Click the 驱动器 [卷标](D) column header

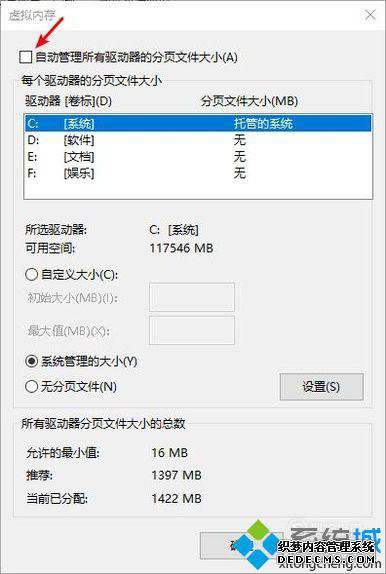tap(68, 101)
